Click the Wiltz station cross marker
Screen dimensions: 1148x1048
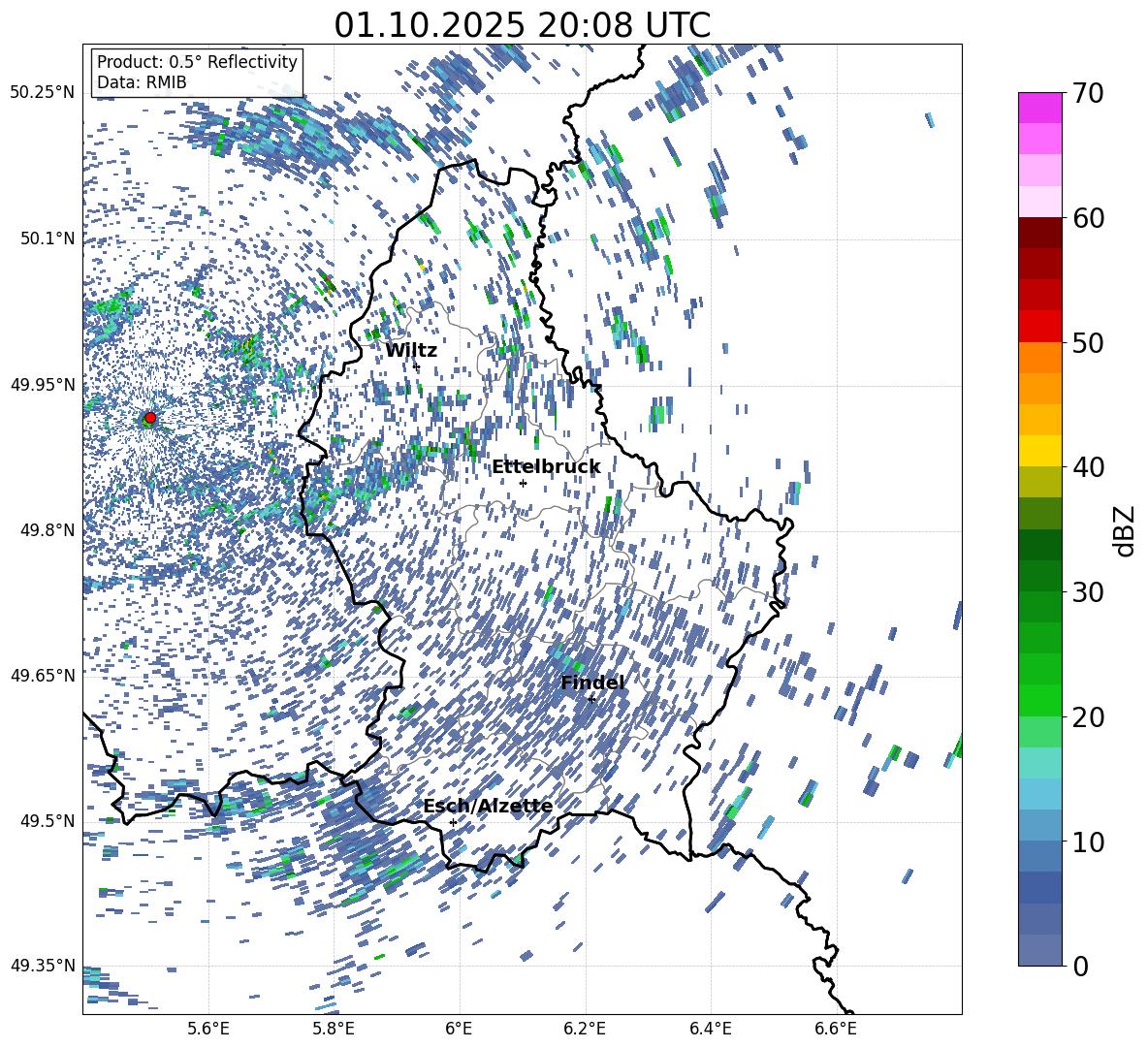(417, 367)
